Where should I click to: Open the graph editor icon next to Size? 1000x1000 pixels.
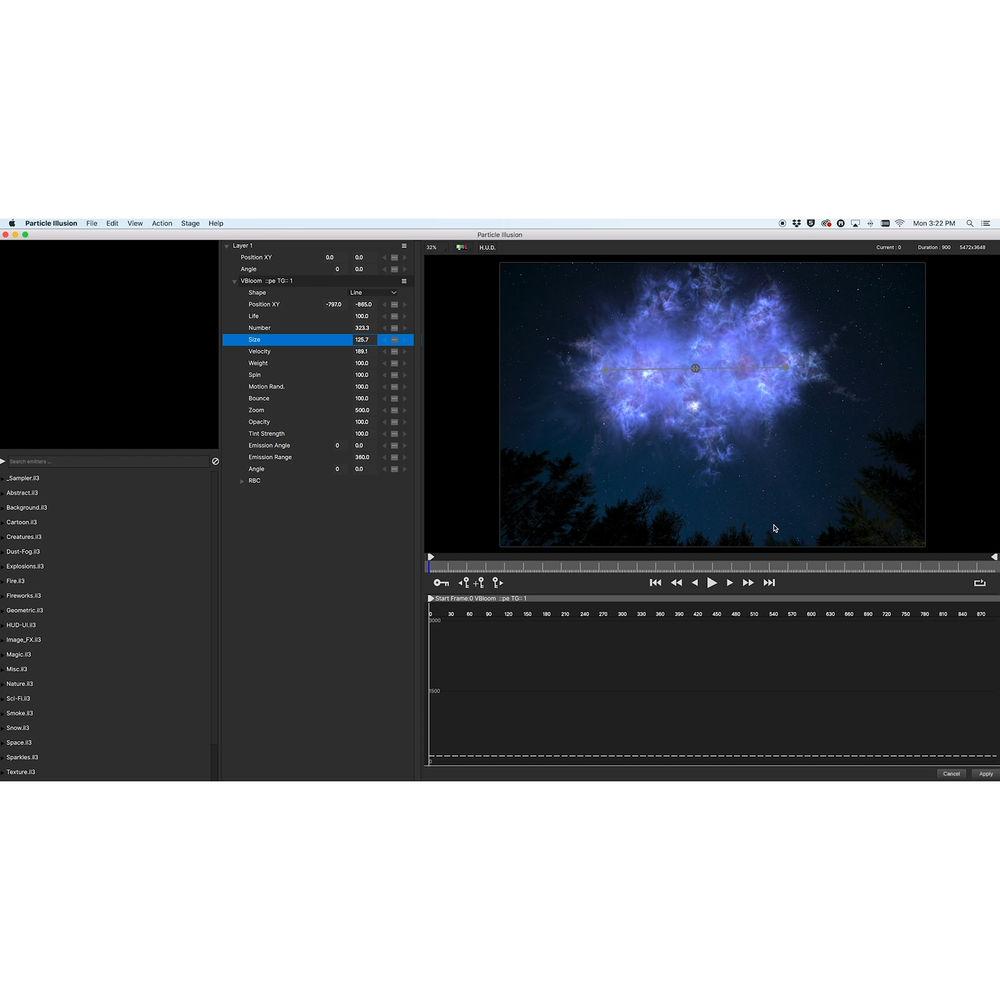(x=395, y=340)
